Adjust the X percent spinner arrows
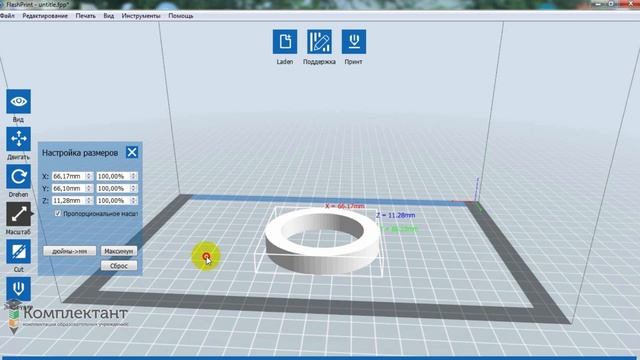 click(x=133, y=176)
